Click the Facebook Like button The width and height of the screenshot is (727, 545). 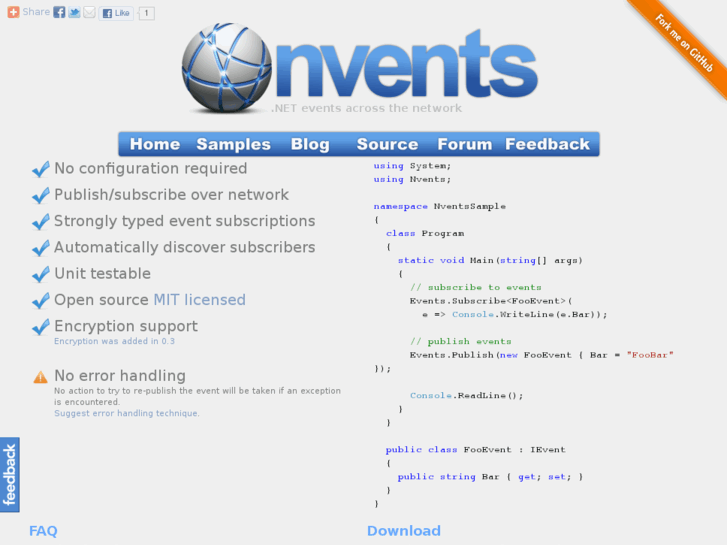[x=116, y=13]
